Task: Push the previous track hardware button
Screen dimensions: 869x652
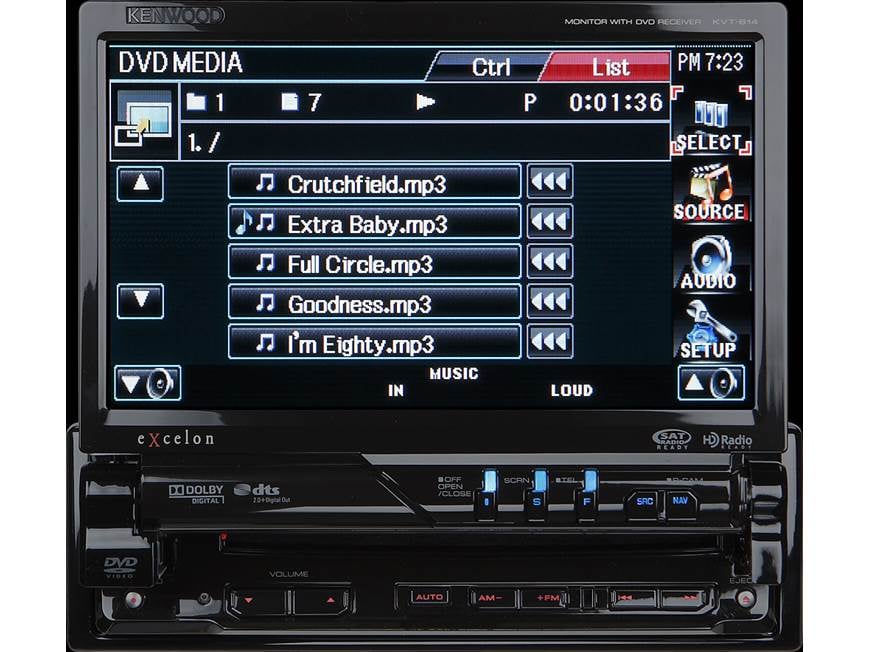Action: pos(632,598)
